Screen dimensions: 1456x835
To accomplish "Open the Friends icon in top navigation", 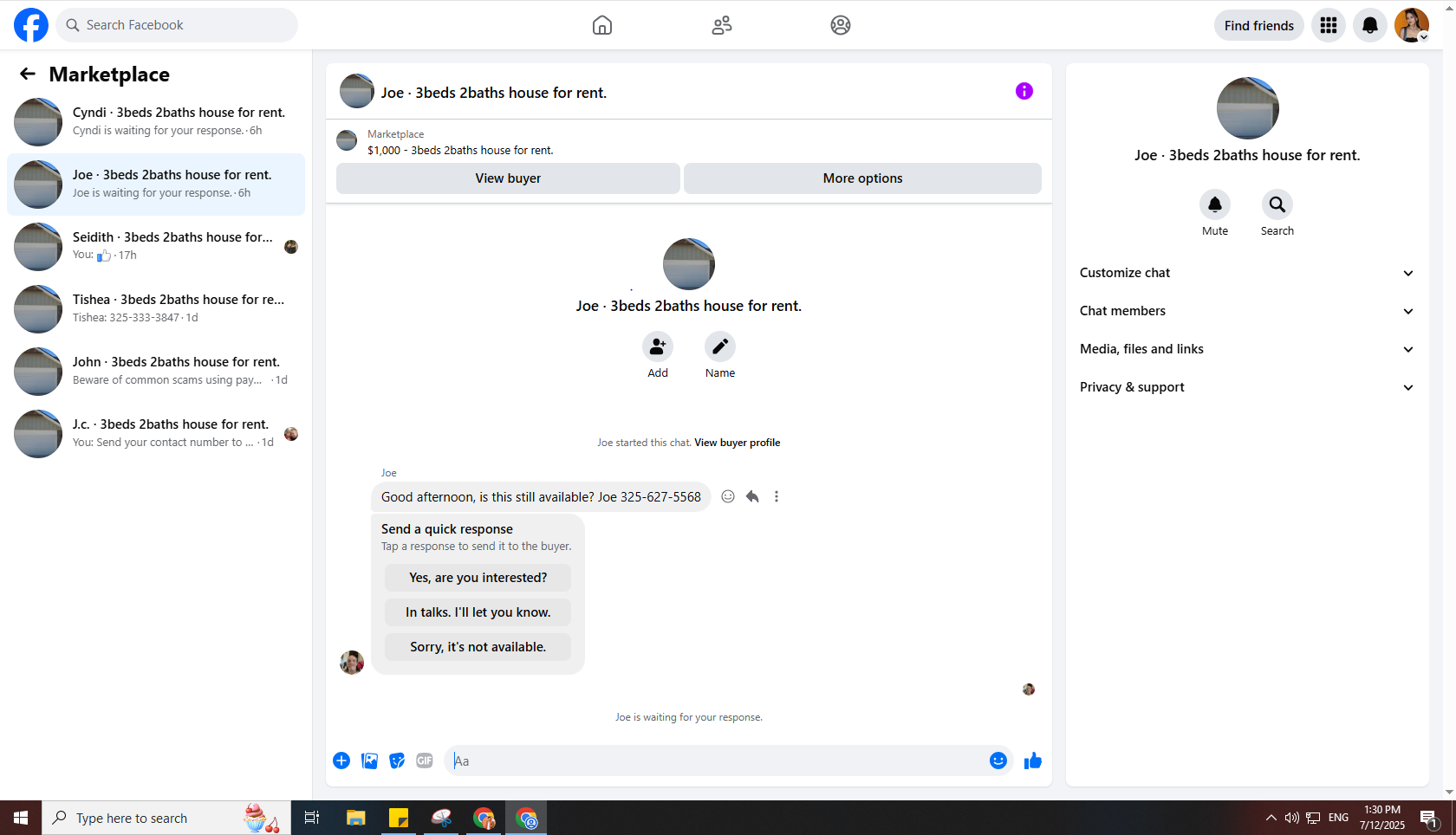I will point(722,25).
